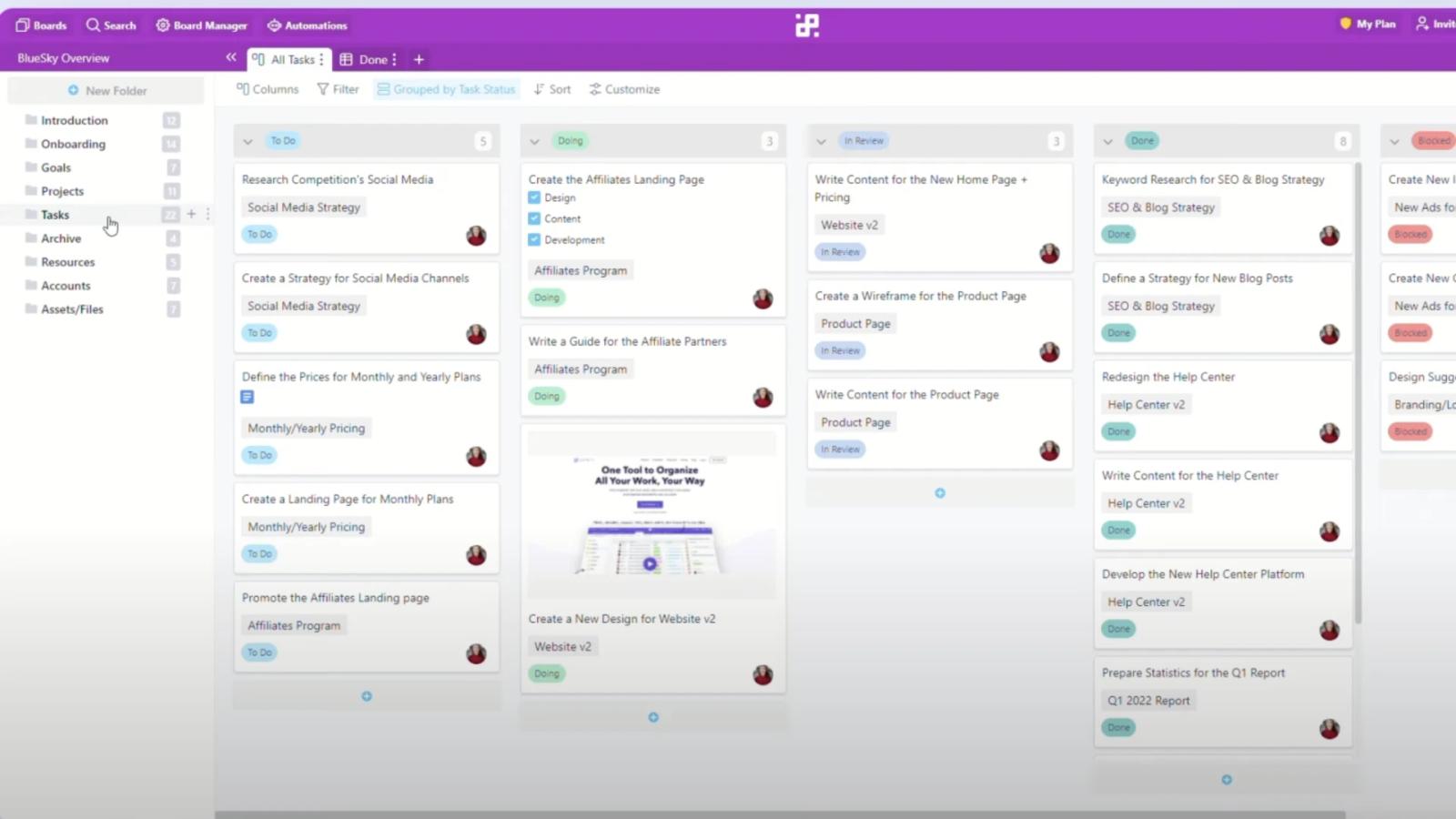
Task: Open Board Manager
Action: (x=201, y=25)
